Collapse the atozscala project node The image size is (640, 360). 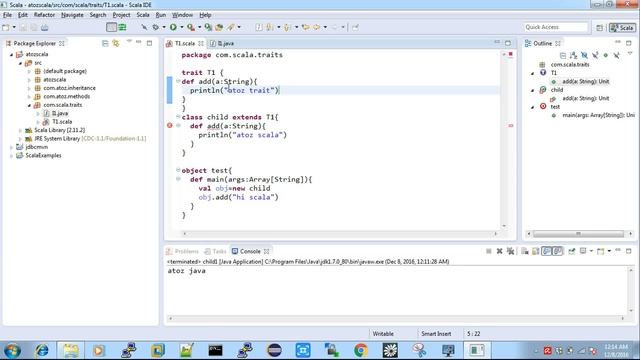[x=11, y=54]
